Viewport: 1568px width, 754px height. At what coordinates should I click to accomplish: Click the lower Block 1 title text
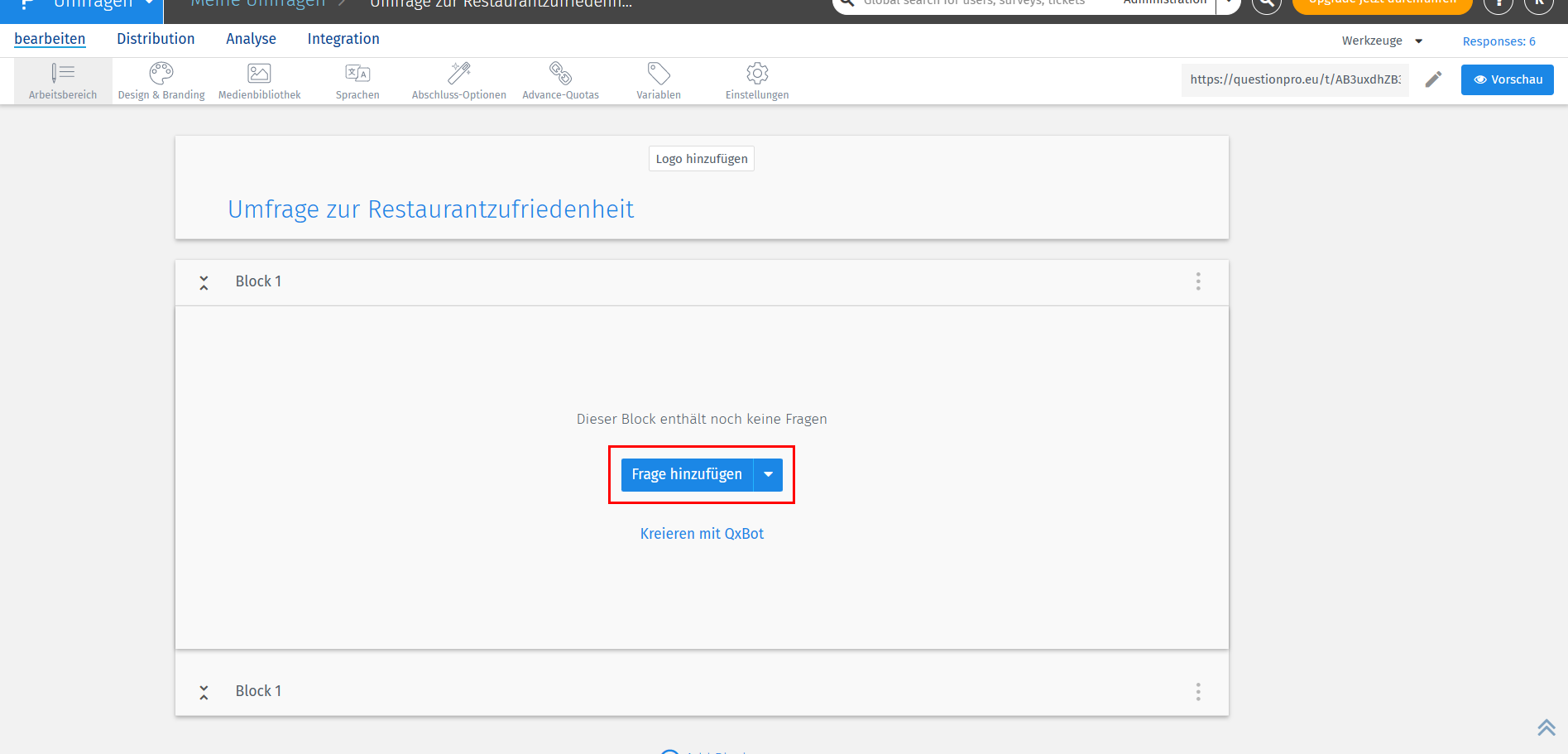tap(258, 691)
